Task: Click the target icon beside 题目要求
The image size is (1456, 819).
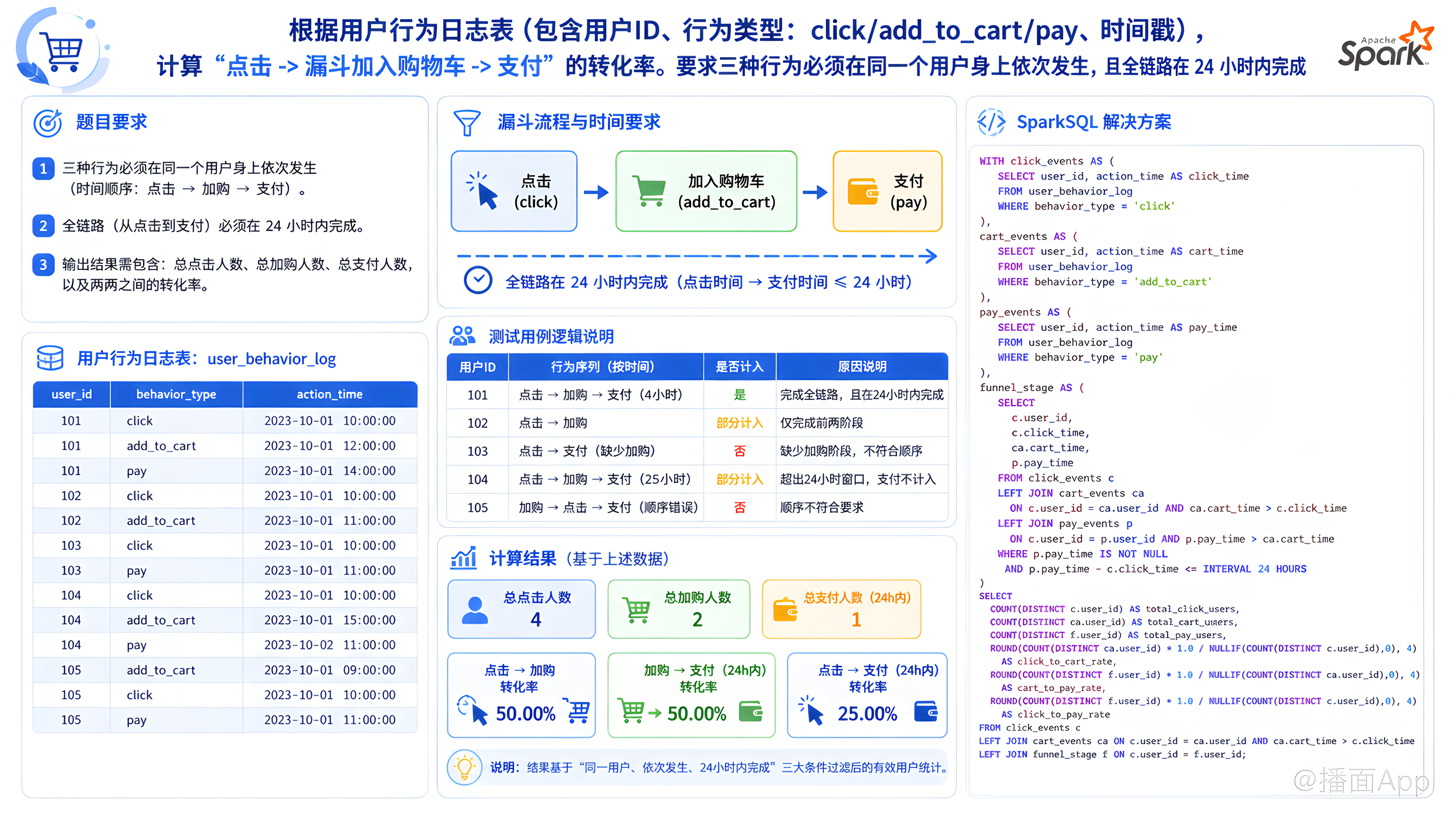Action: pos(47,122)
